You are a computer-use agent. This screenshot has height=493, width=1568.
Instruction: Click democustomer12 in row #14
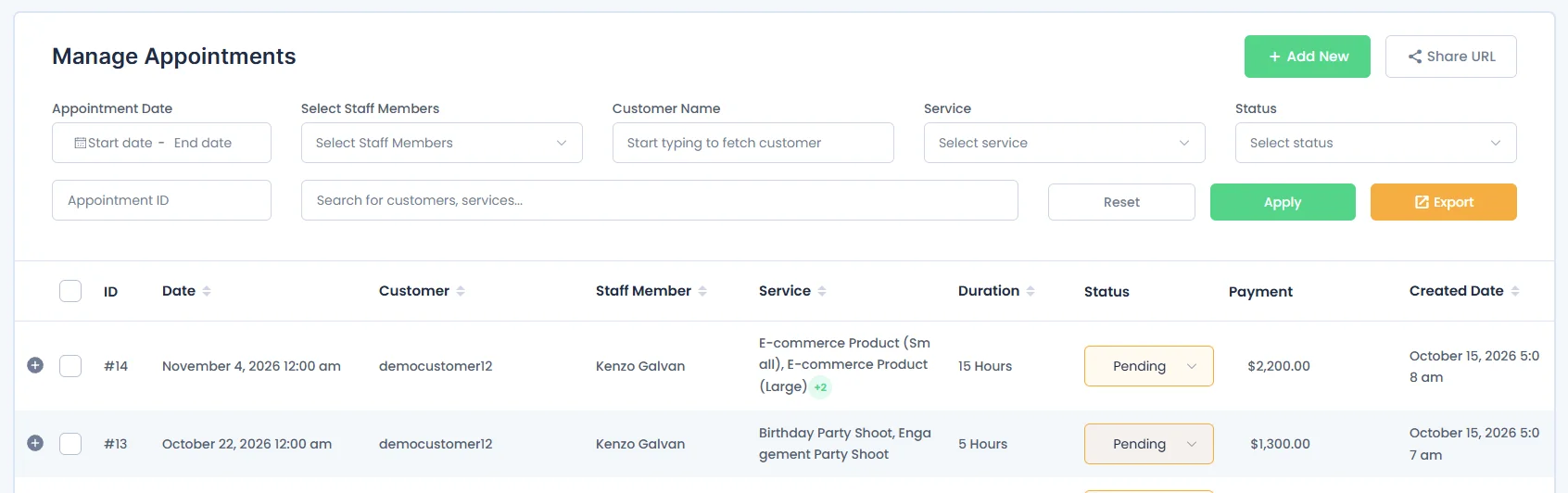(x=436, y=366)
